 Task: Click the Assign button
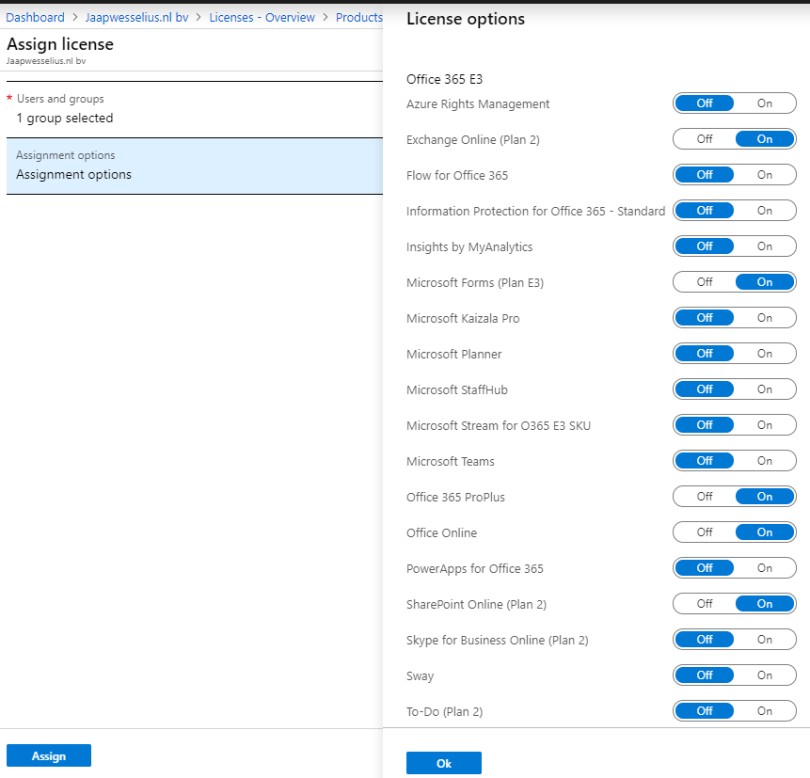coord(49,756)
